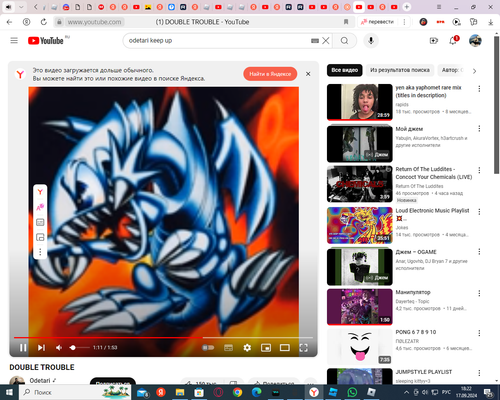
Task: Open a new browser tab with plus
Action: point(407,7)
